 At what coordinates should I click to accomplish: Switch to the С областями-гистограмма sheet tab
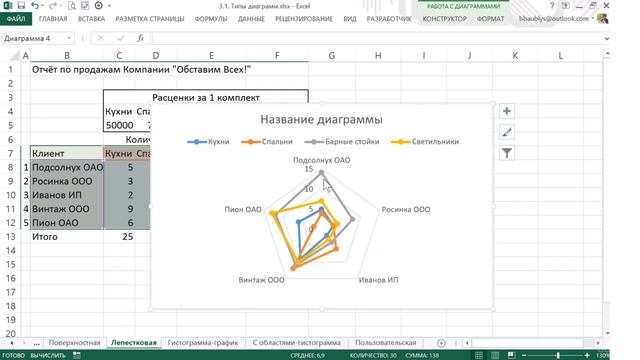[x=296, y=343]
